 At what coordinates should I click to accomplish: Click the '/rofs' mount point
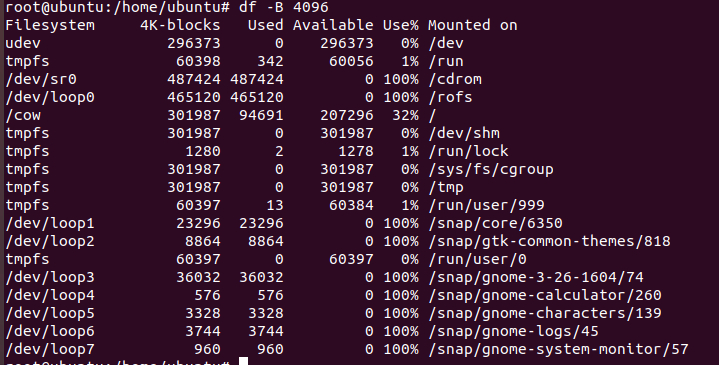(450, 97)
